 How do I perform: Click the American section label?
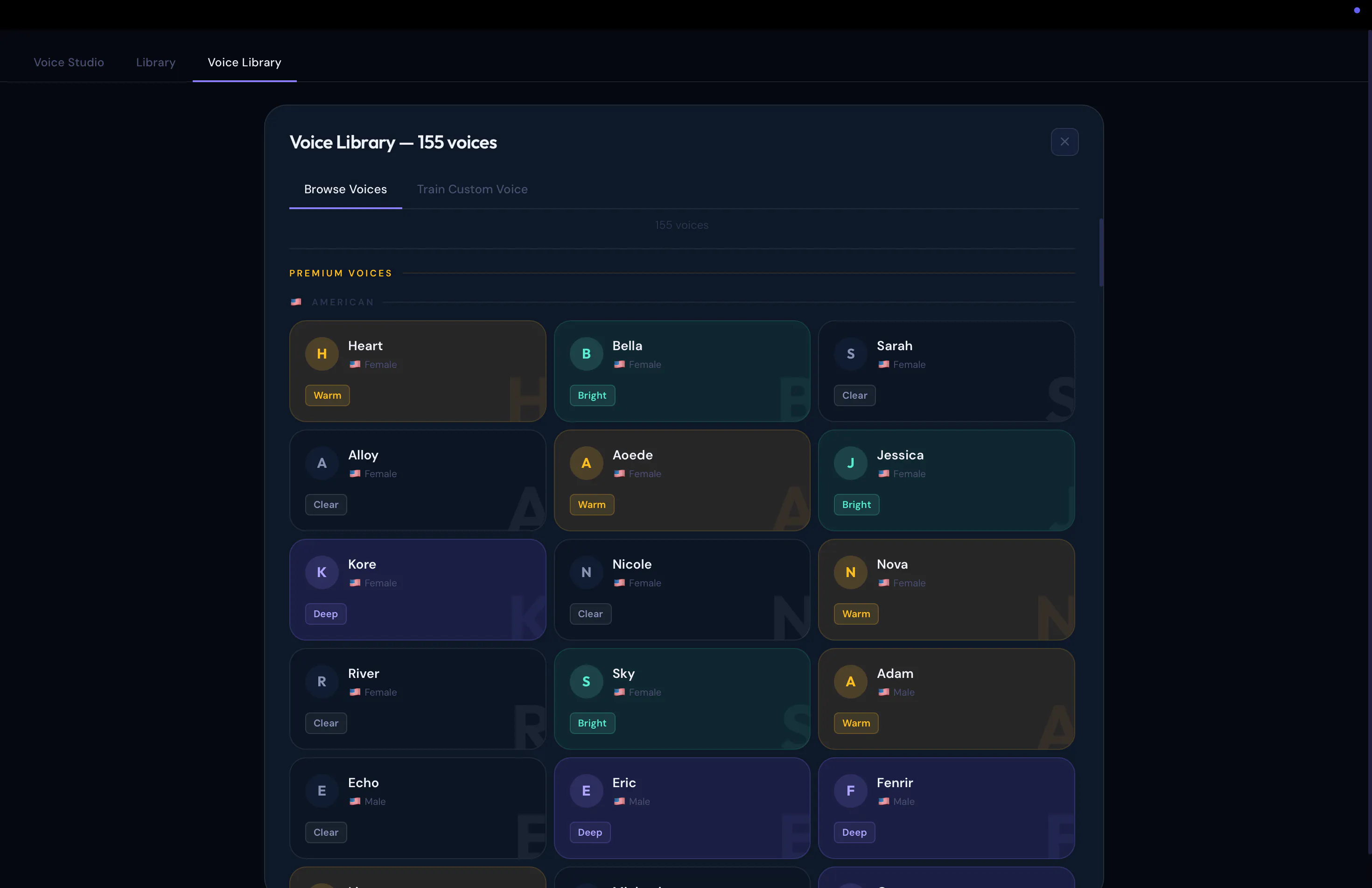point(343,302)
